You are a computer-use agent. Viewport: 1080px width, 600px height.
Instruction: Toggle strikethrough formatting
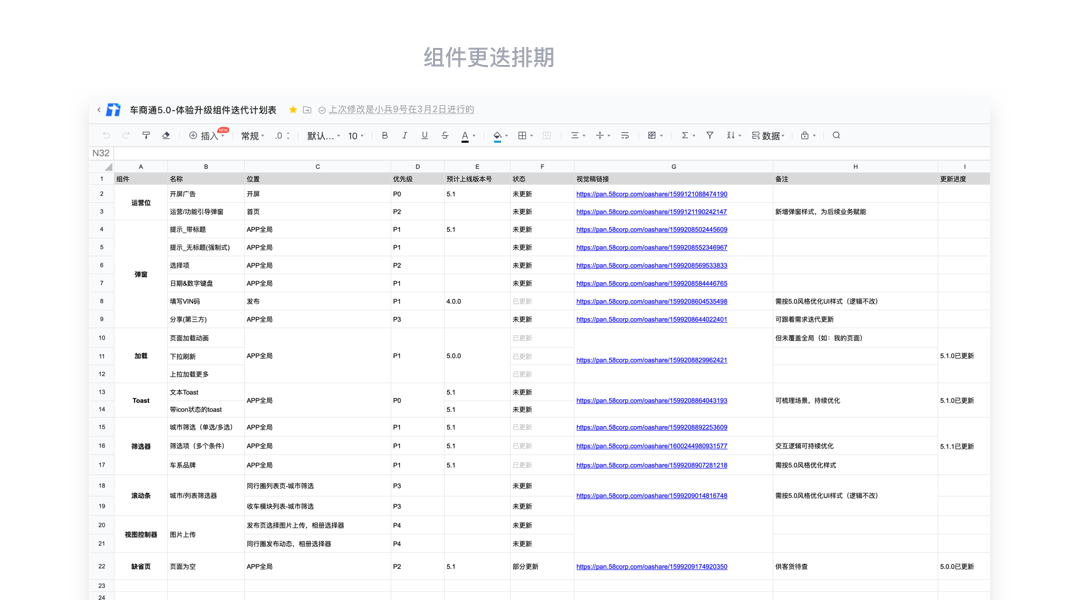point(445,136)
